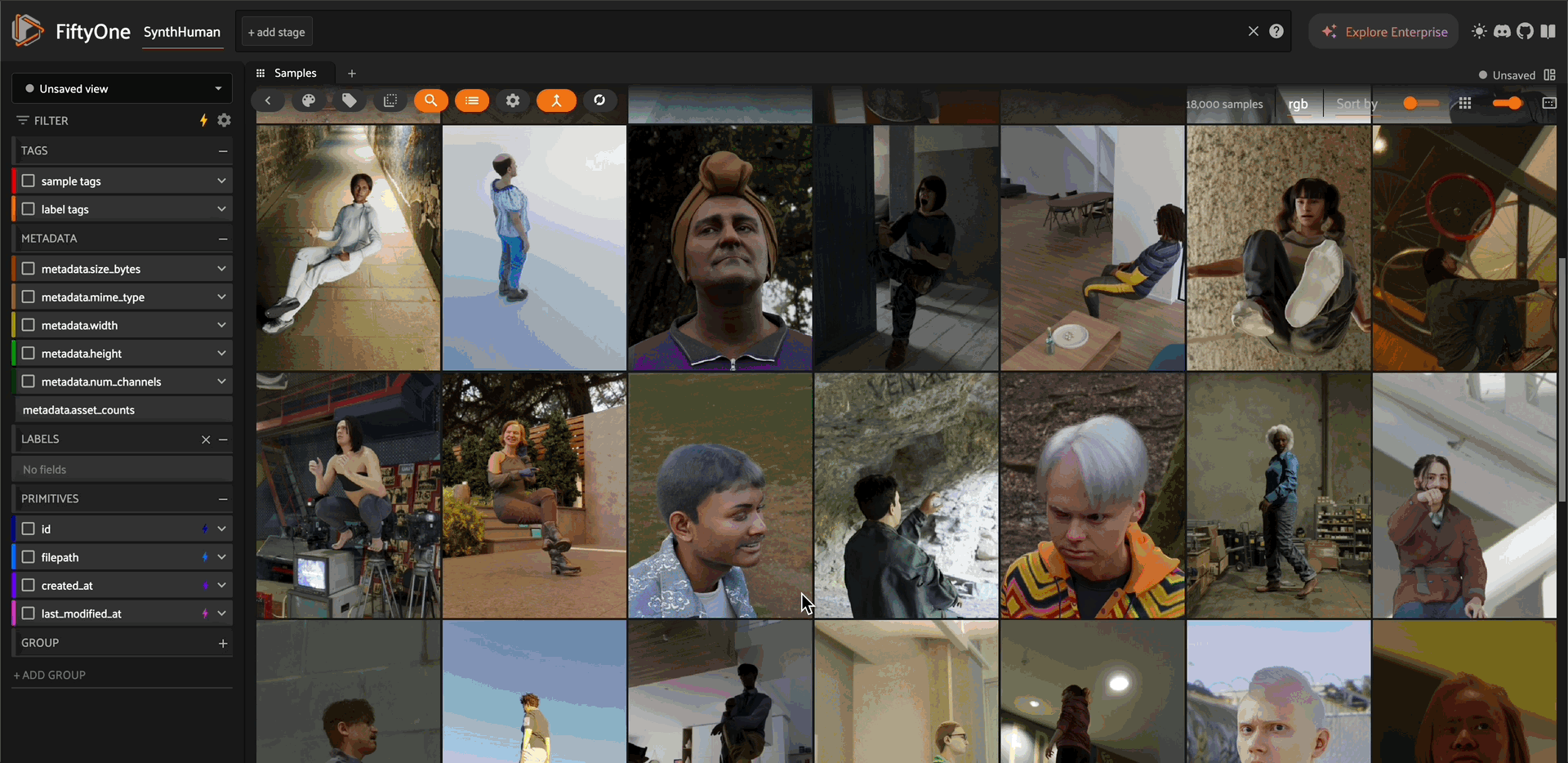Viewport: 1568px width, 763px height.
Task: Open the Discord community icon
Action: click(x=1502, y=32)
